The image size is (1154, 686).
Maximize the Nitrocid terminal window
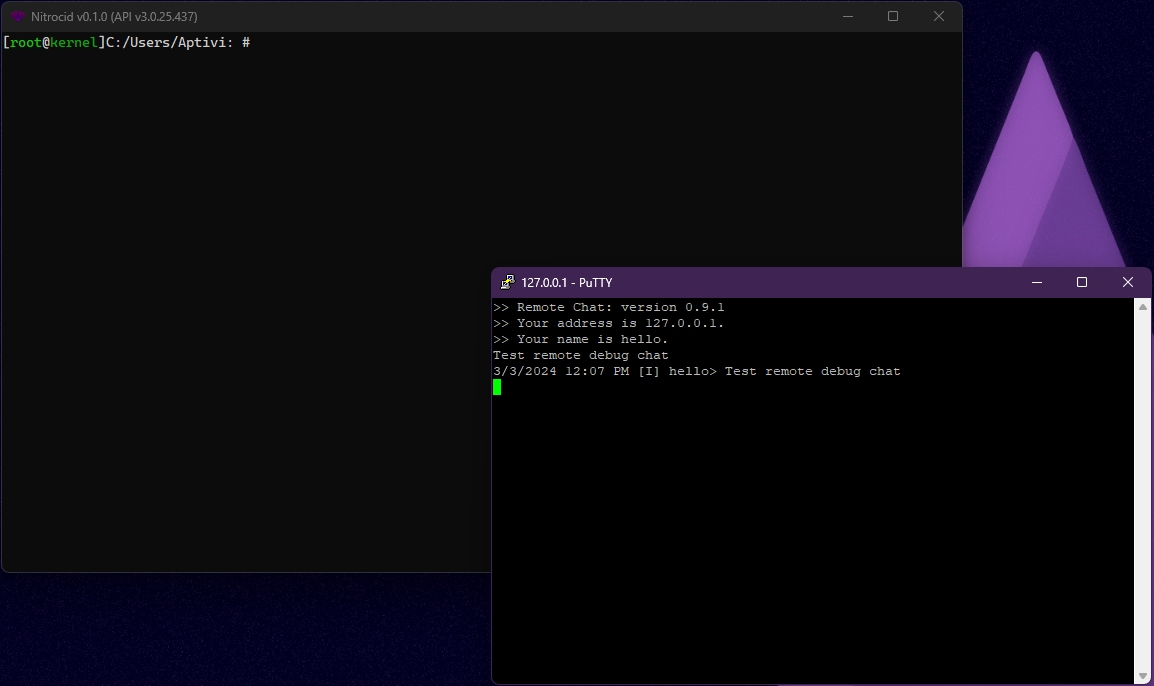(893, 17)
